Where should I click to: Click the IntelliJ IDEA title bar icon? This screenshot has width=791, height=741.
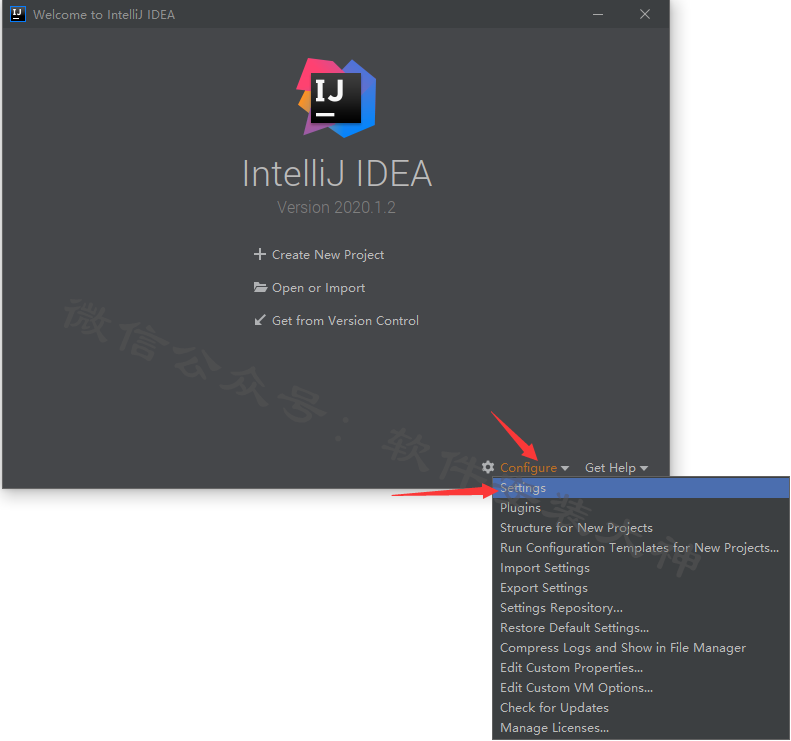(18, 14)
